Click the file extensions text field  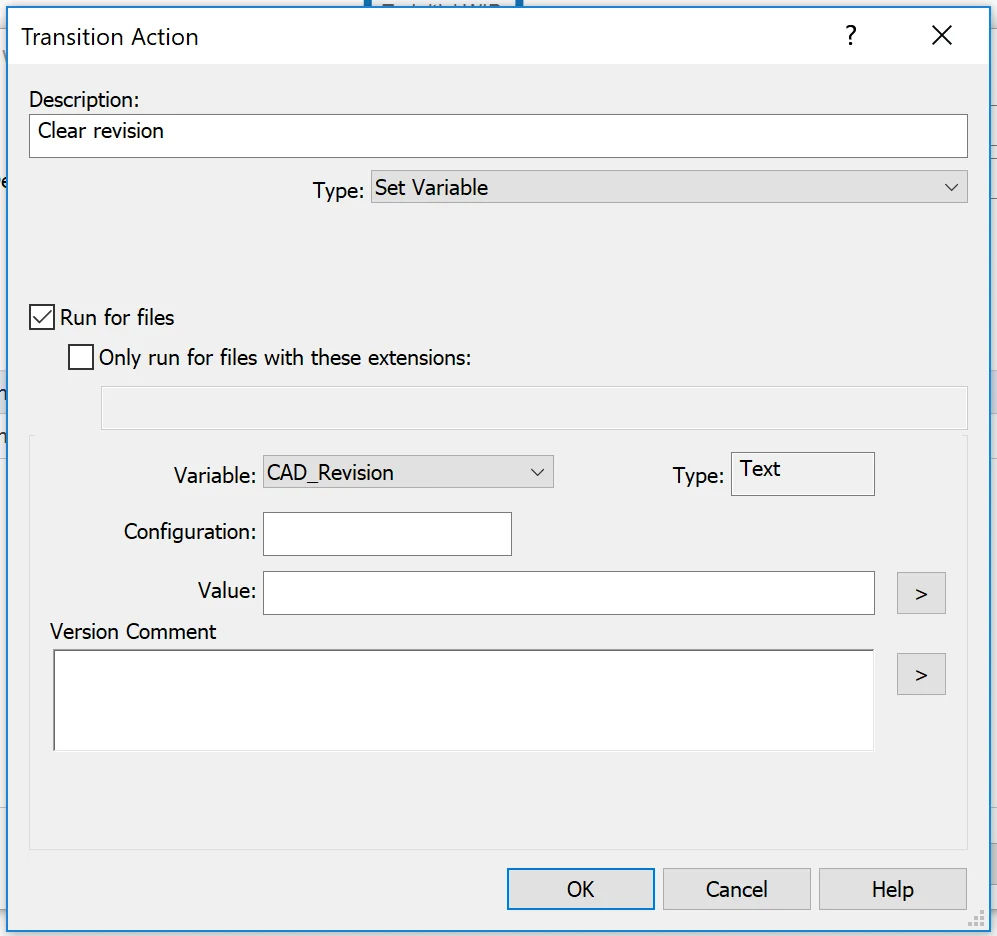tap(533, 408)
